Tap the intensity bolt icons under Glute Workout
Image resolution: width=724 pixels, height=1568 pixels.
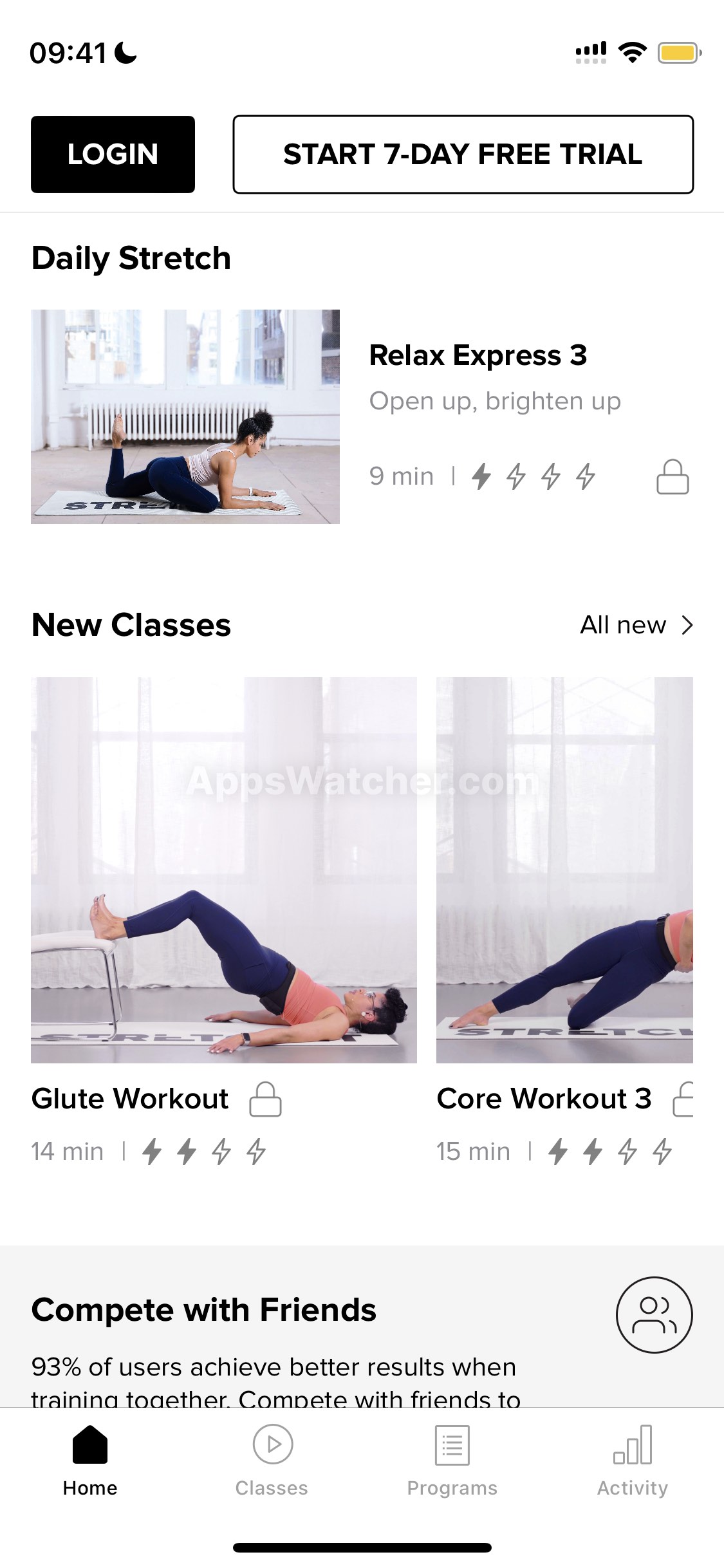point(204,1152)
